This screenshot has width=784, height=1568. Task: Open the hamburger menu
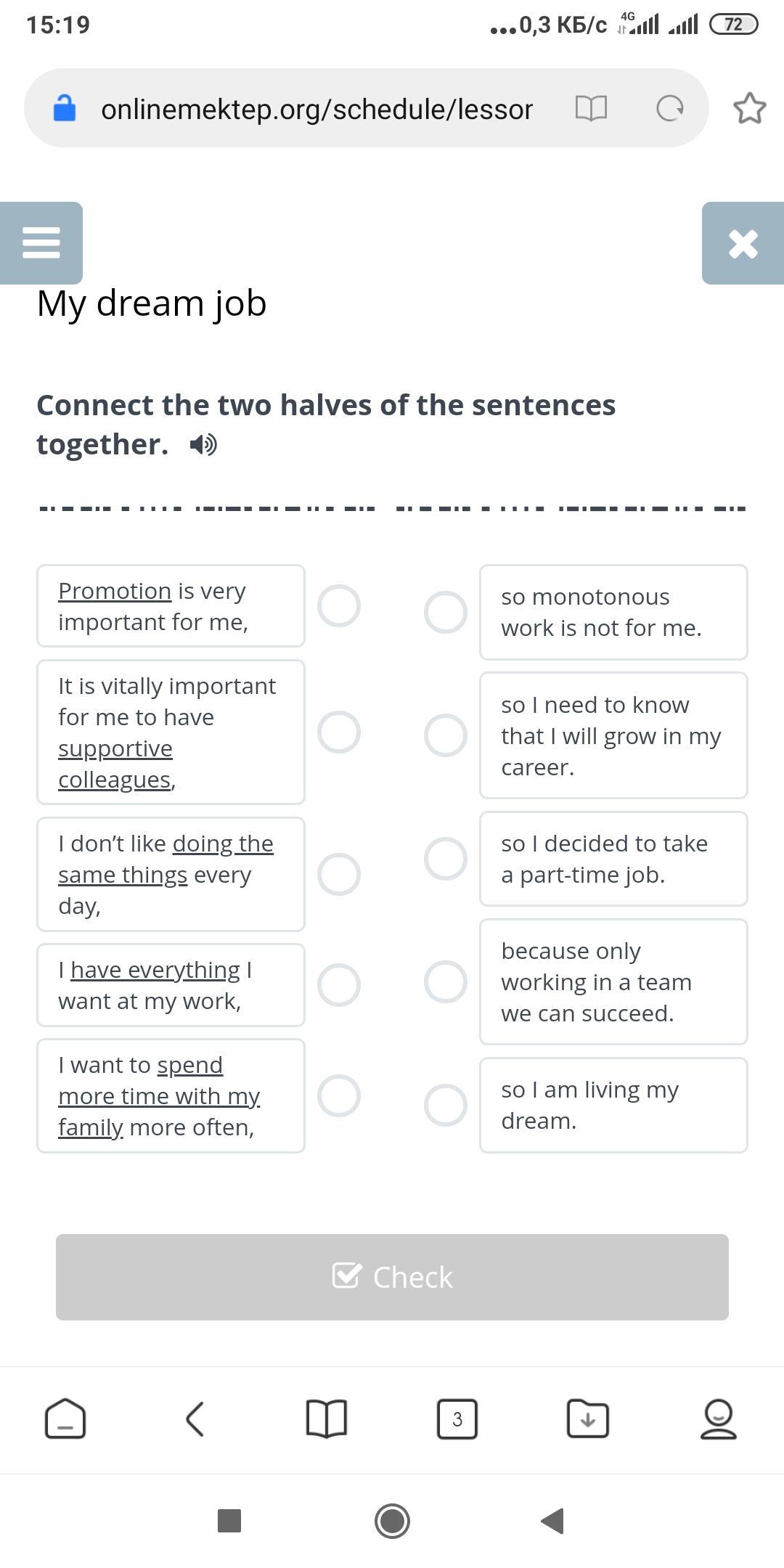coord(41,242)
